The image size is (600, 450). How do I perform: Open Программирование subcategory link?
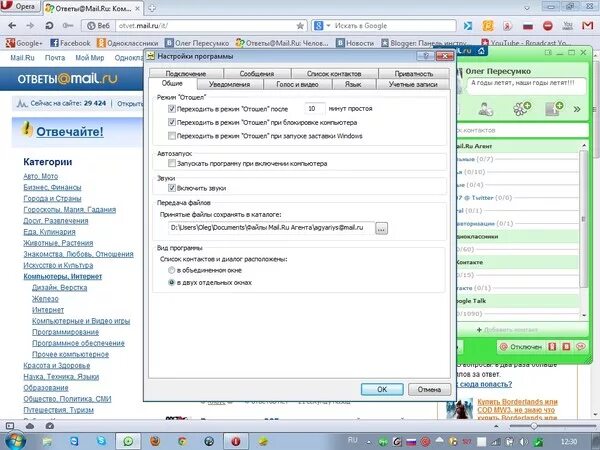click(x=65, y=332)
